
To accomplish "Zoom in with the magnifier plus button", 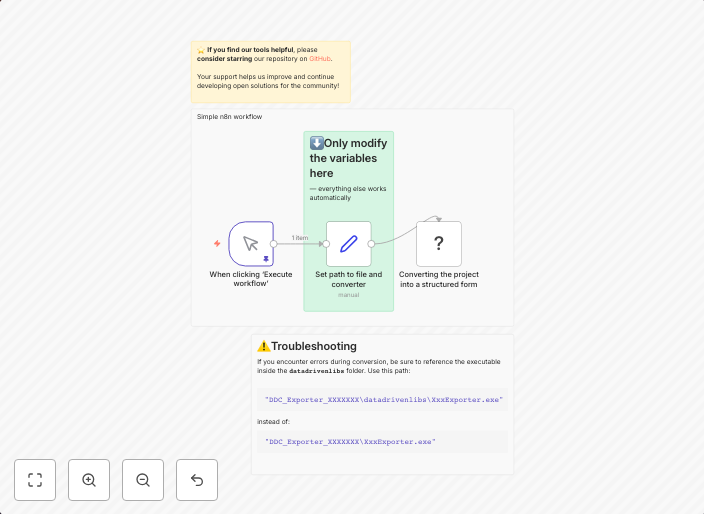I will point(89,480).
